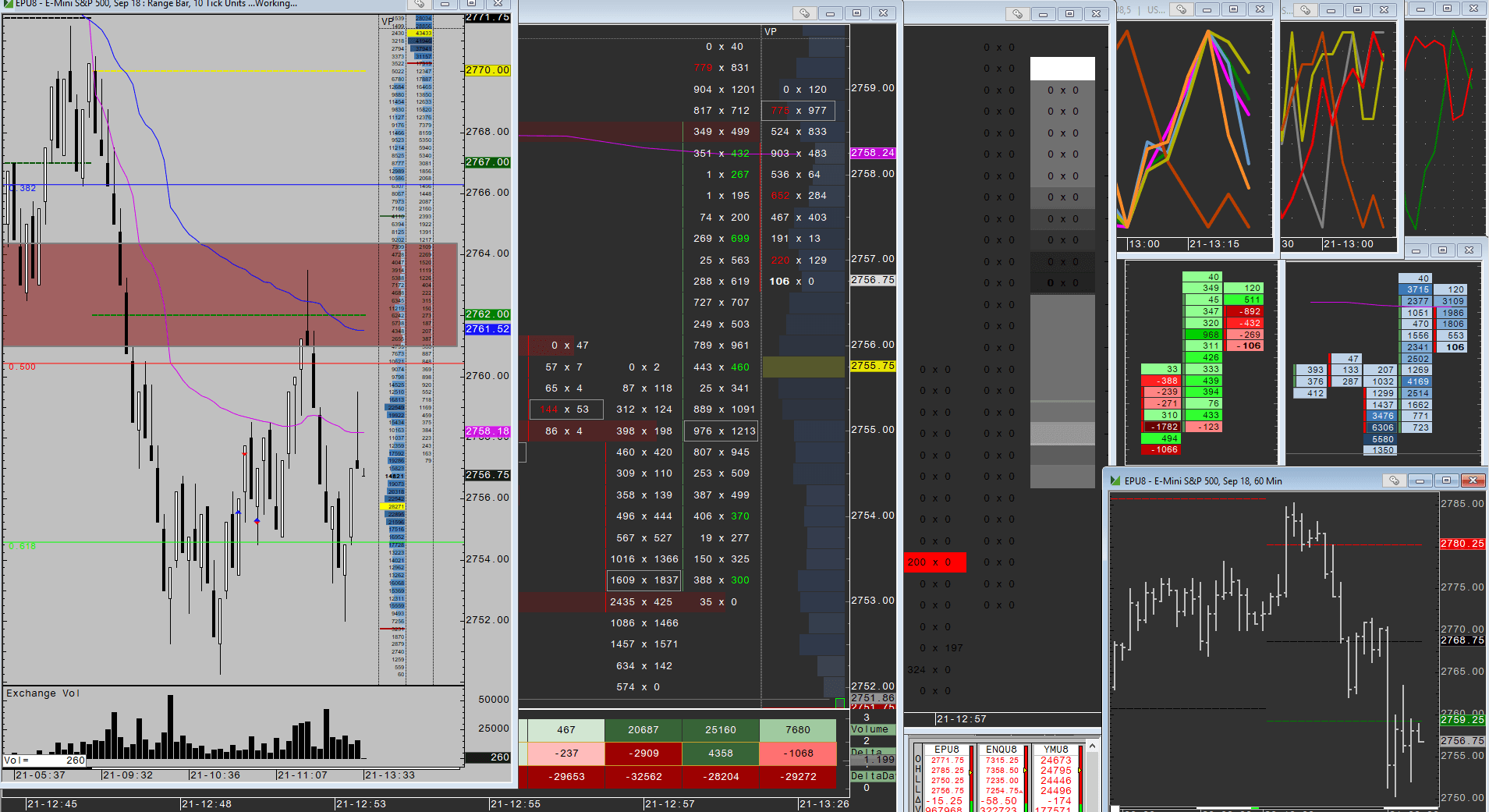Click the VP label in Range Bar chart

(388, 21)
